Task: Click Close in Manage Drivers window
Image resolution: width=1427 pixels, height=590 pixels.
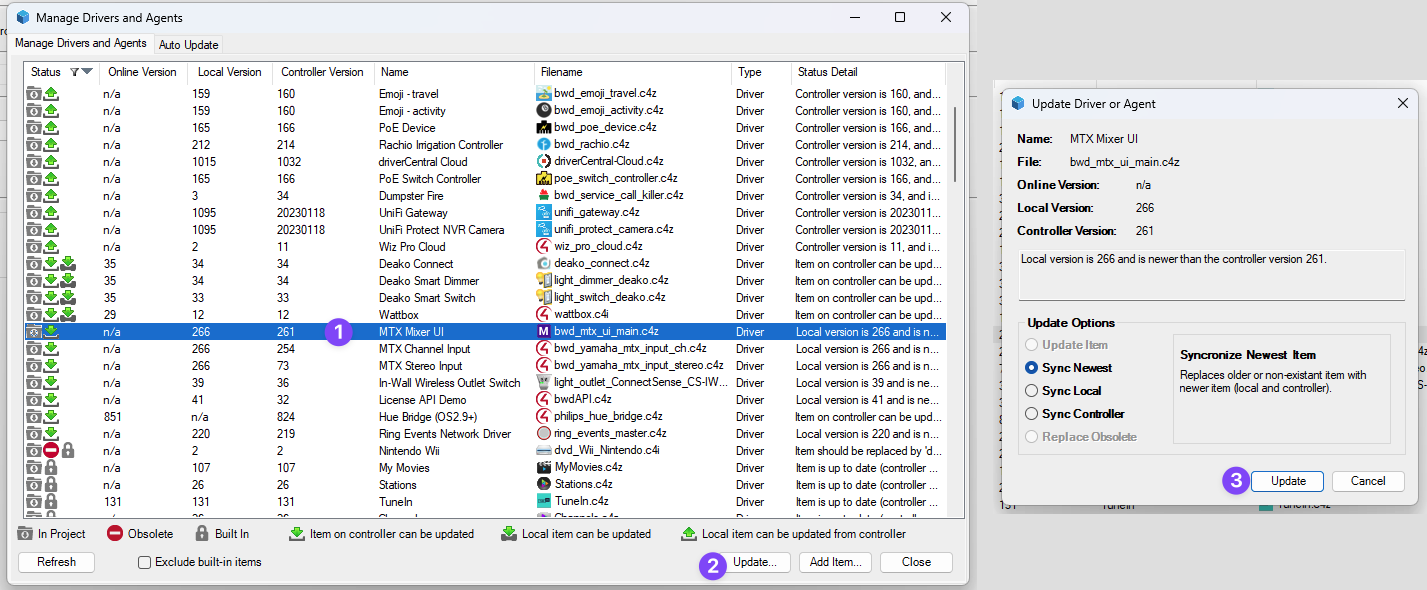Action: click(x=916, y=562)
